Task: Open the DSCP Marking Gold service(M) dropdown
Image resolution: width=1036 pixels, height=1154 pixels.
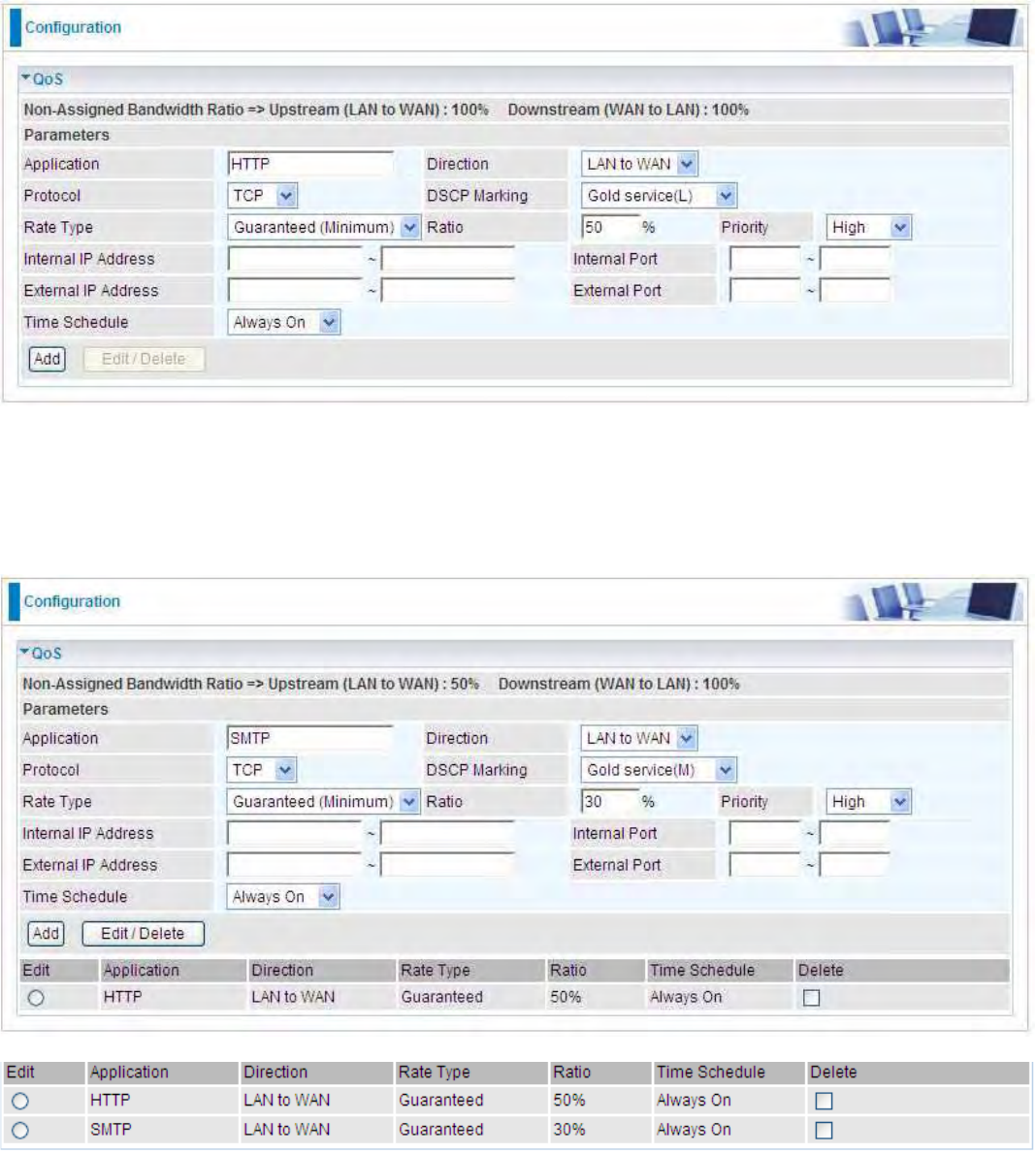Action: pos(659,770)
